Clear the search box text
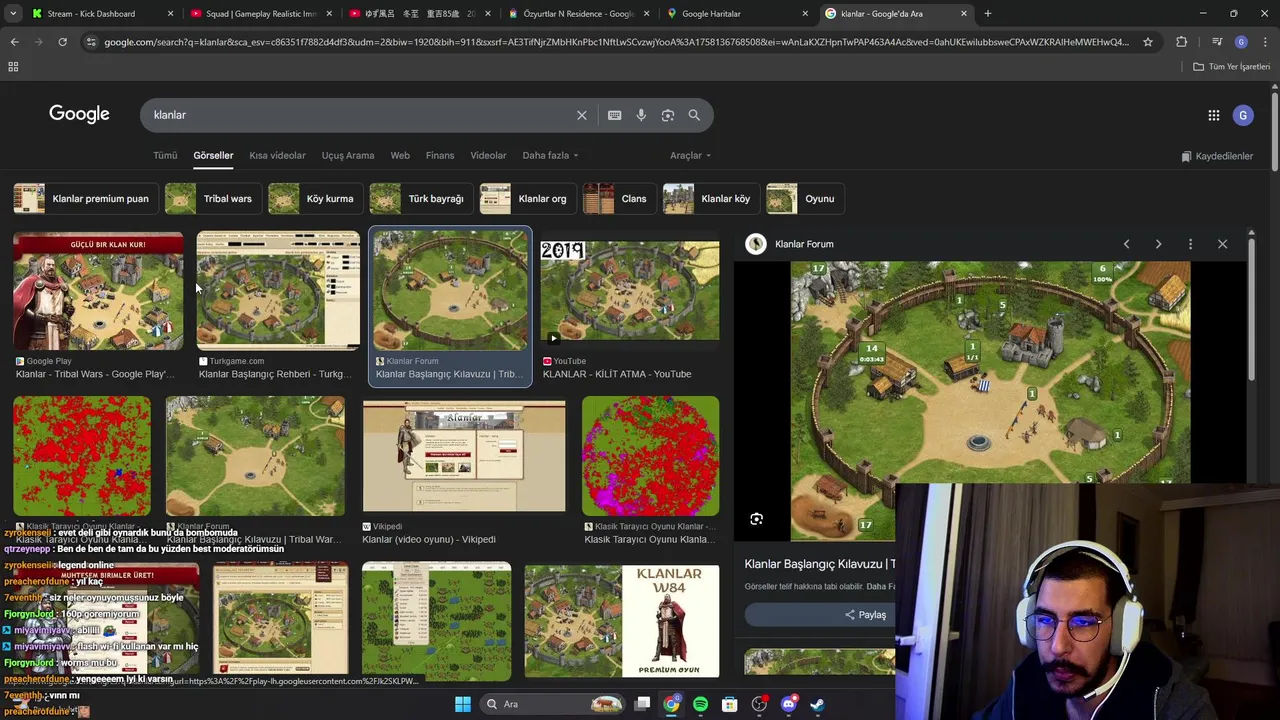Screen dimensions: 1280x720 coord(582,115)
